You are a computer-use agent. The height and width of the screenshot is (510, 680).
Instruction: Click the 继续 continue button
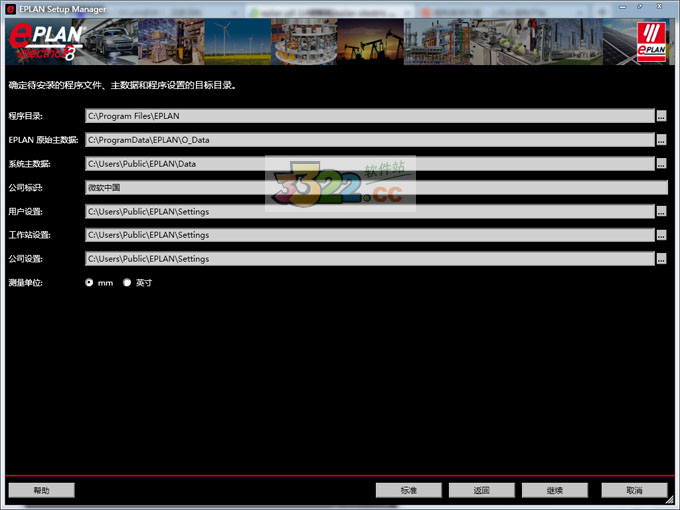(555, 490)
